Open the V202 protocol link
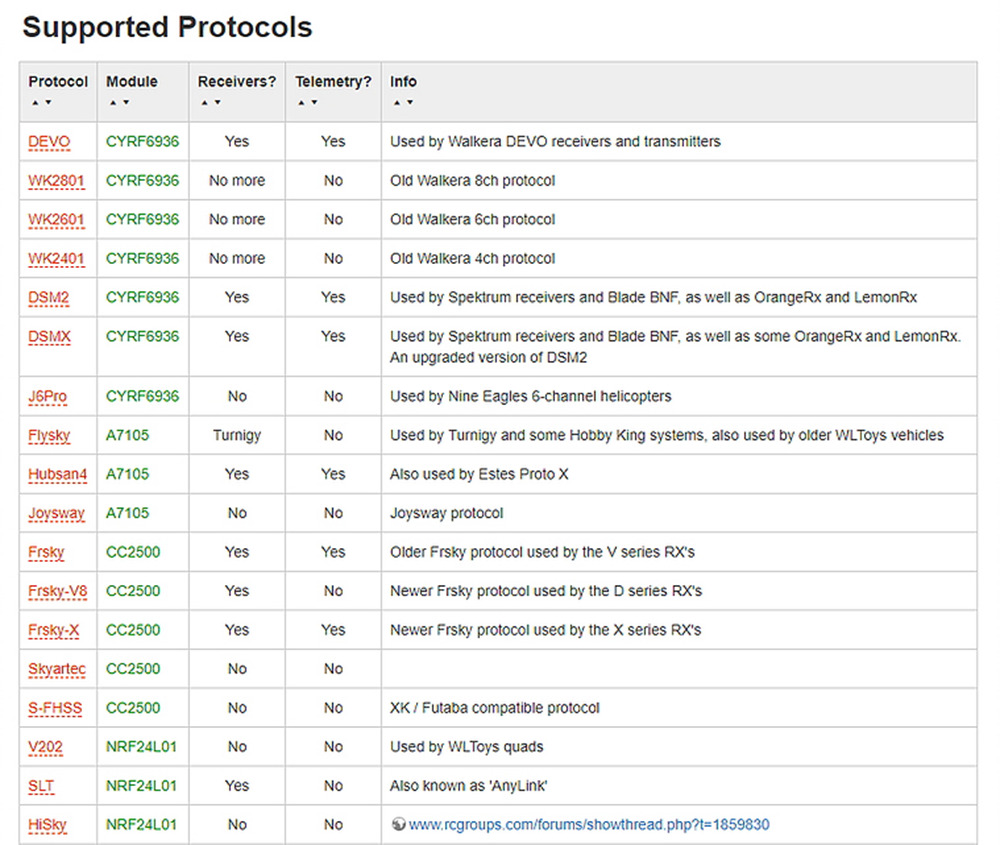1000x845 pixels. (x=45, y=747)
